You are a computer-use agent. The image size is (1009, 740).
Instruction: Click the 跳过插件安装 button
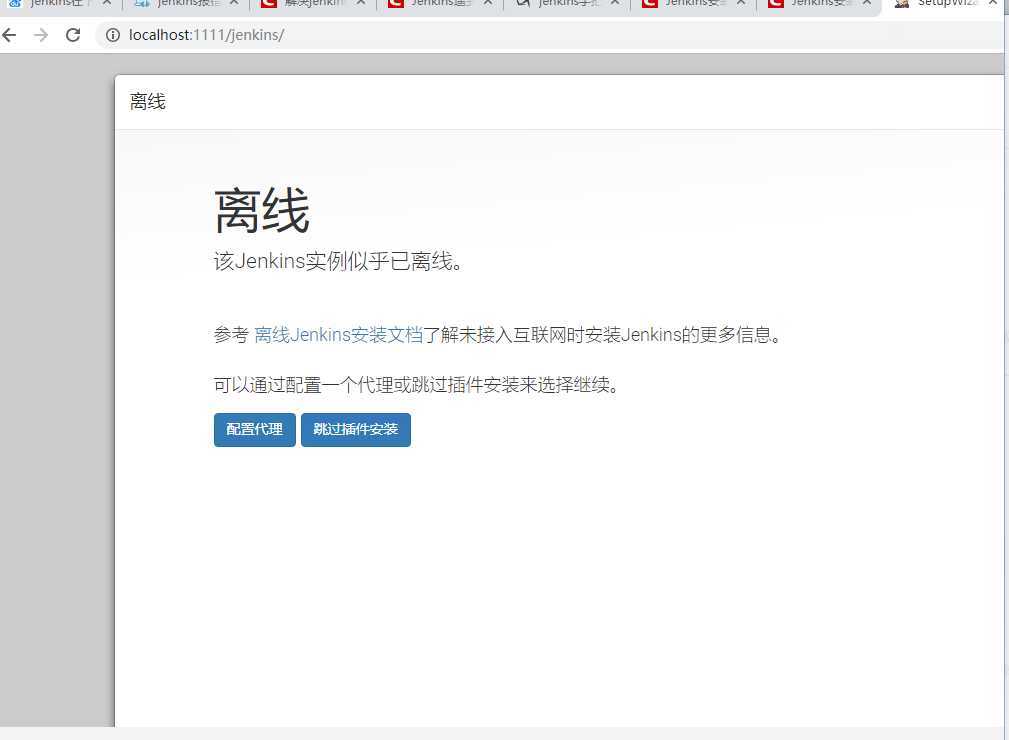[x=356, y=429]
